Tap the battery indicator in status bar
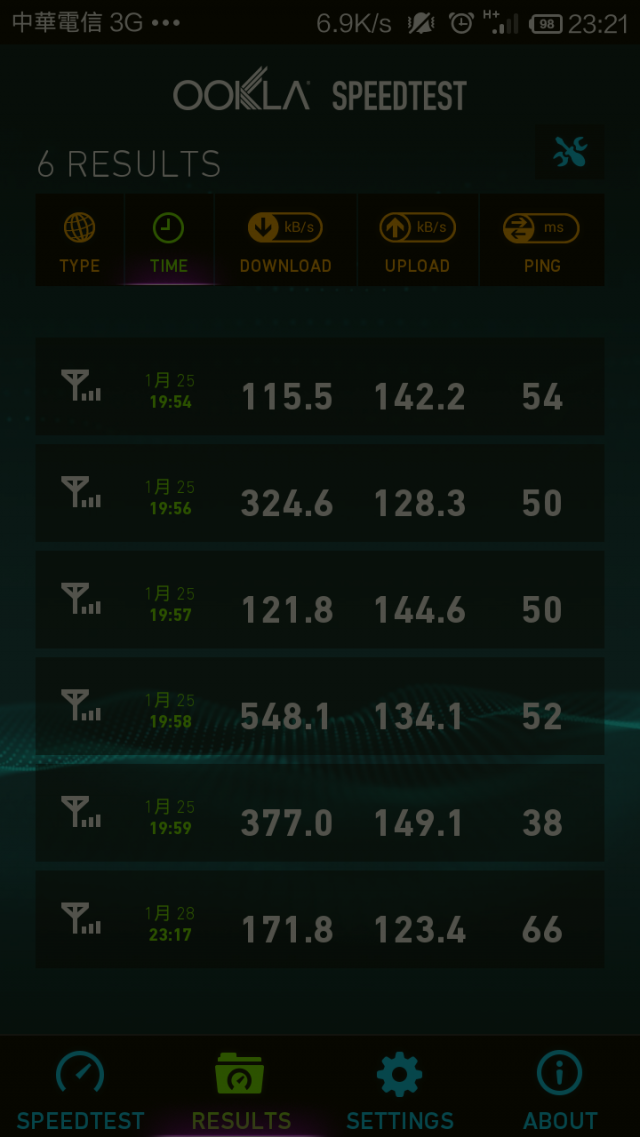The height and width of the screenshot is (1138, 640). [546, 25]
